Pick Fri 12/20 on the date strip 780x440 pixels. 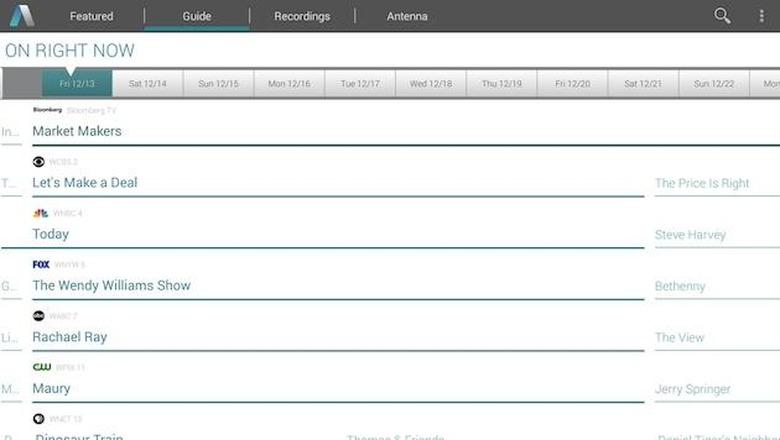click(x=572, y=84)
